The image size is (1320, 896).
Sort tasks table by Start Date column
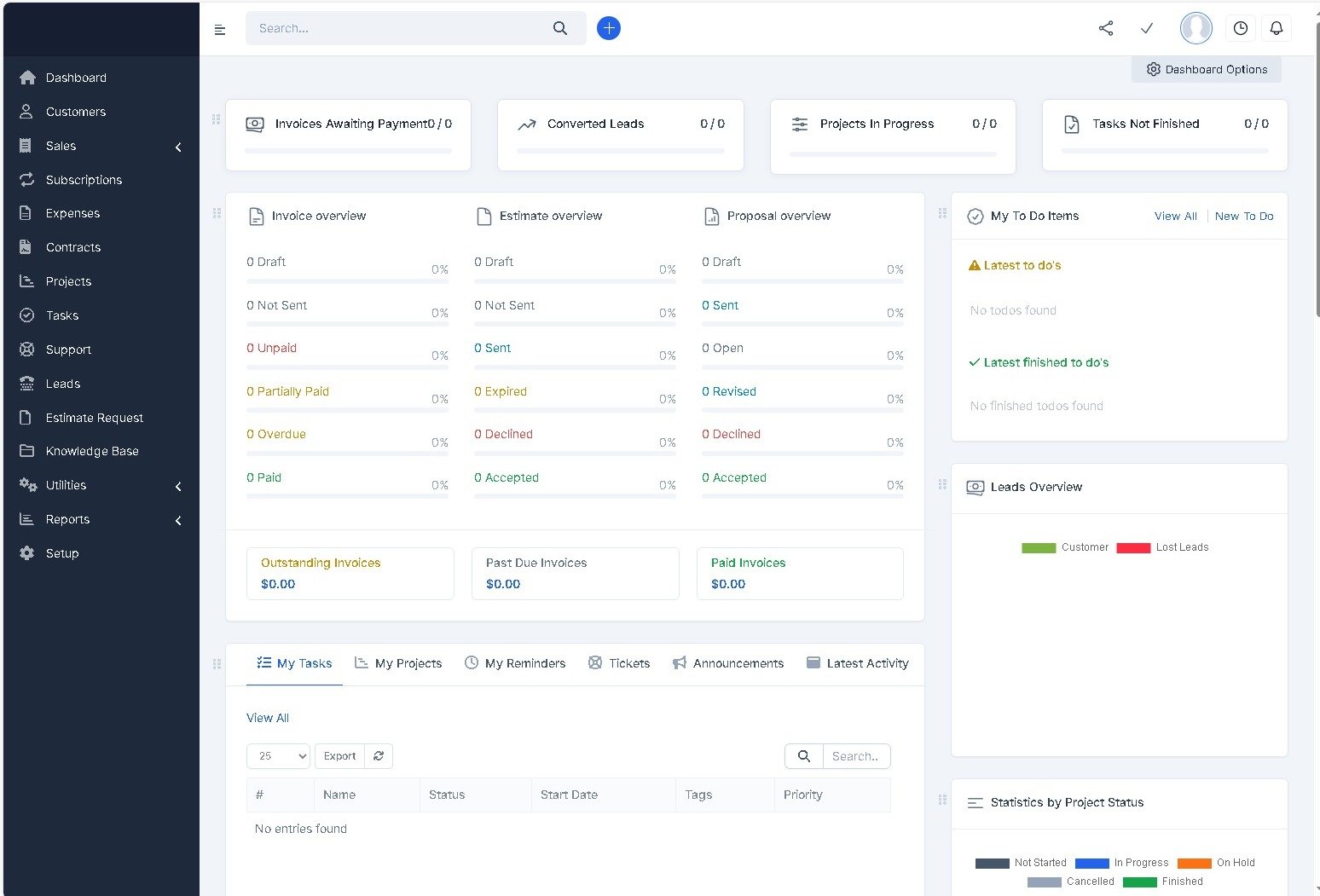pos(603,795)
